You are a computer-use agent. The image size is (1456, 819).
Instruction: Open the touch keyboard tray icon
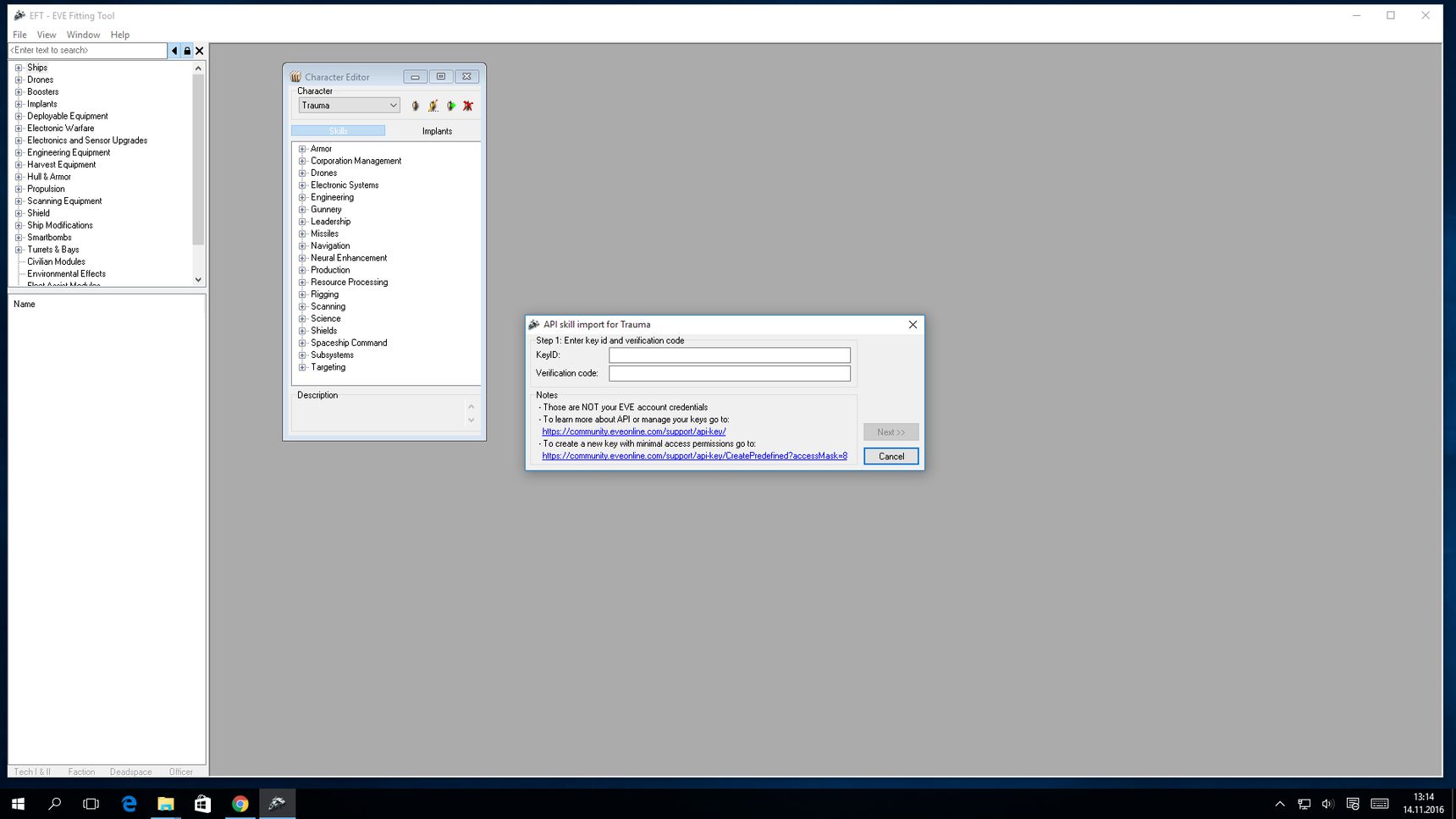point(1380,804)
